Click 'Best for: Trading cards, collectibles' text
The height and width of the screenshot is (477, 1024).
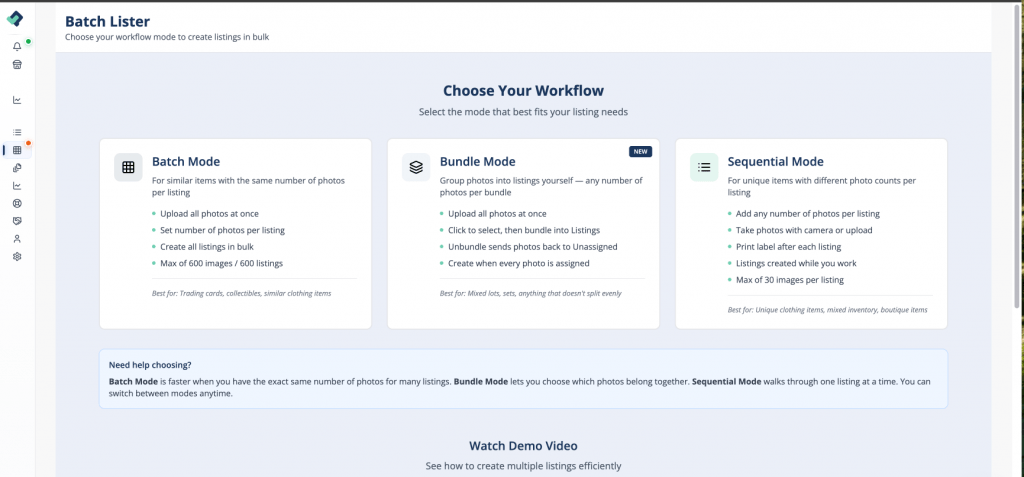[x=242, y=293]
